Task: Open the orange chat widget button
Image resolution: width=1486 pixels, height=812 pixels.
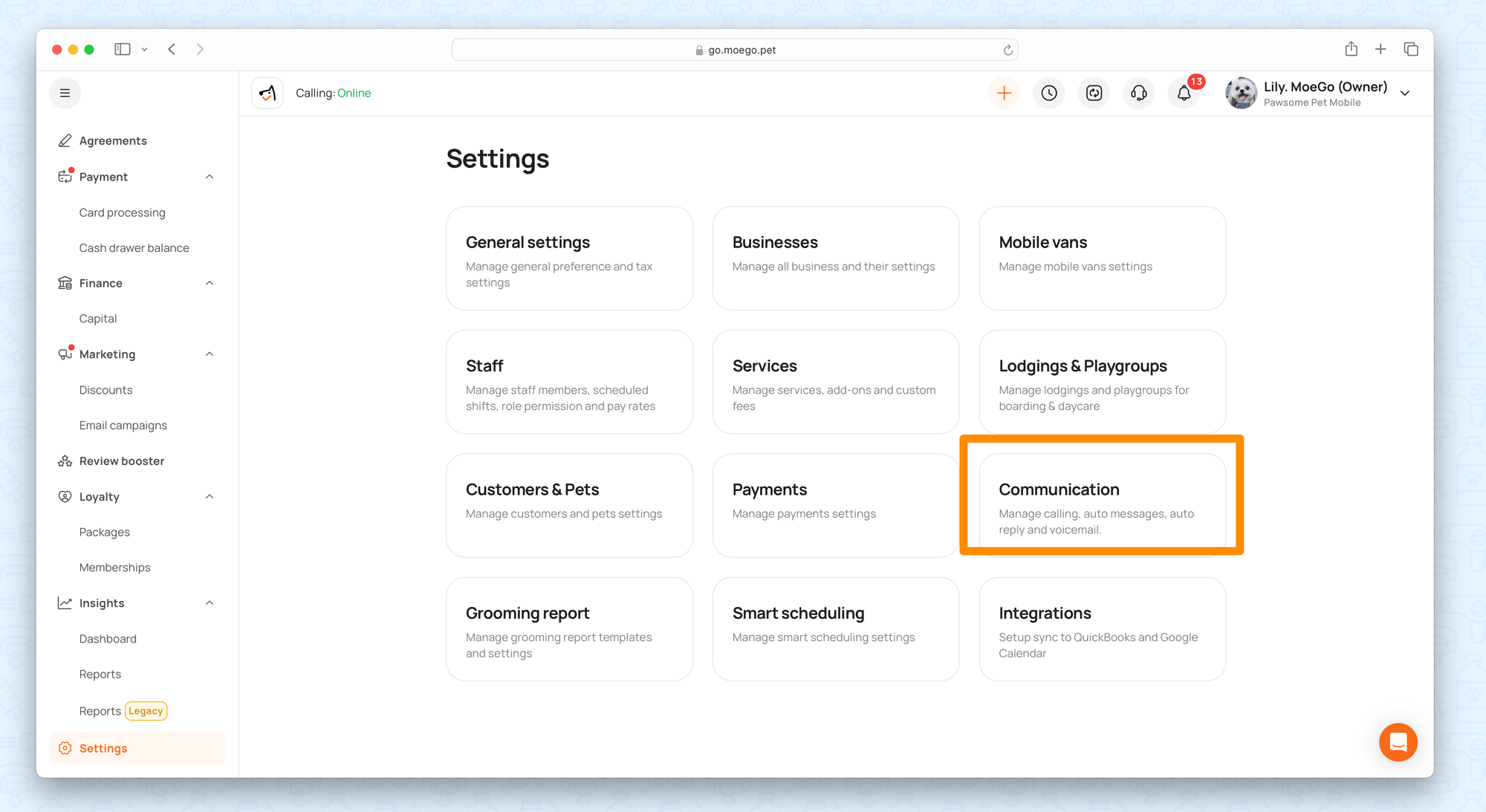Action: tap(1398, 742)
